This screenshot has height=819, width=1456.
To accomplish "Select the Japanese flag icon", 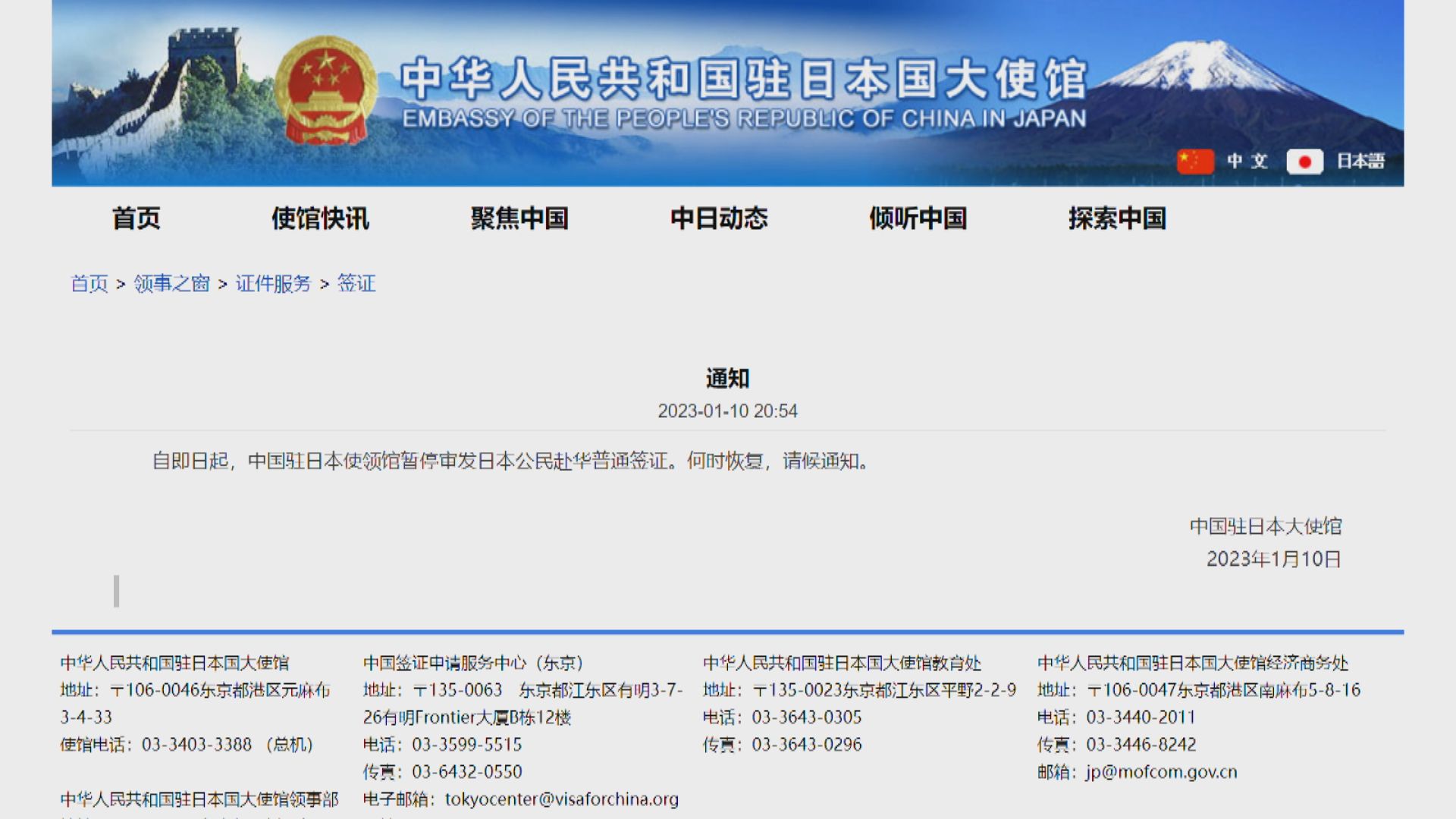I will 1306,161.
